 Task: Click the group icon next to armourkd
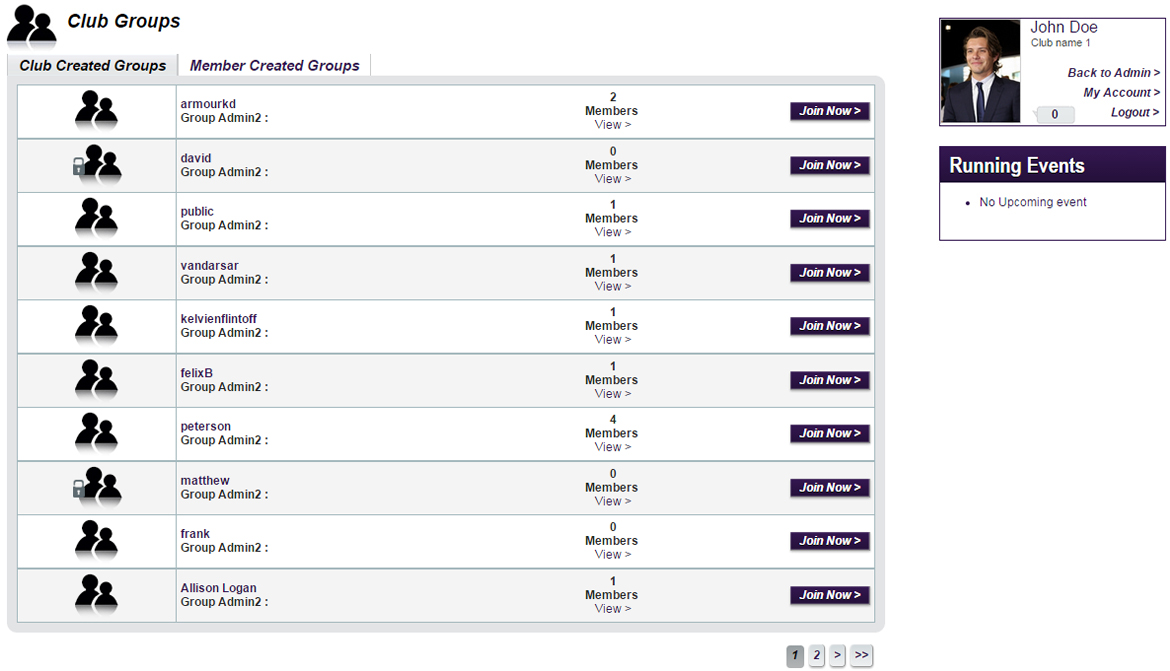(95, 110)
